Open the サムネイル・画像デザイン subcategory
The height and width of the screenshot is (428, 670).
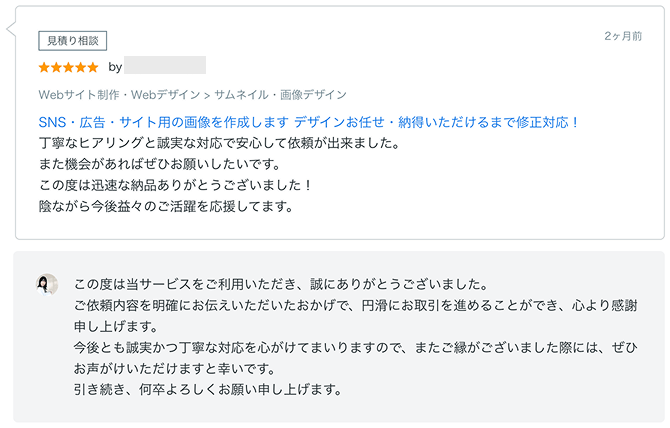tap(281, 96)
